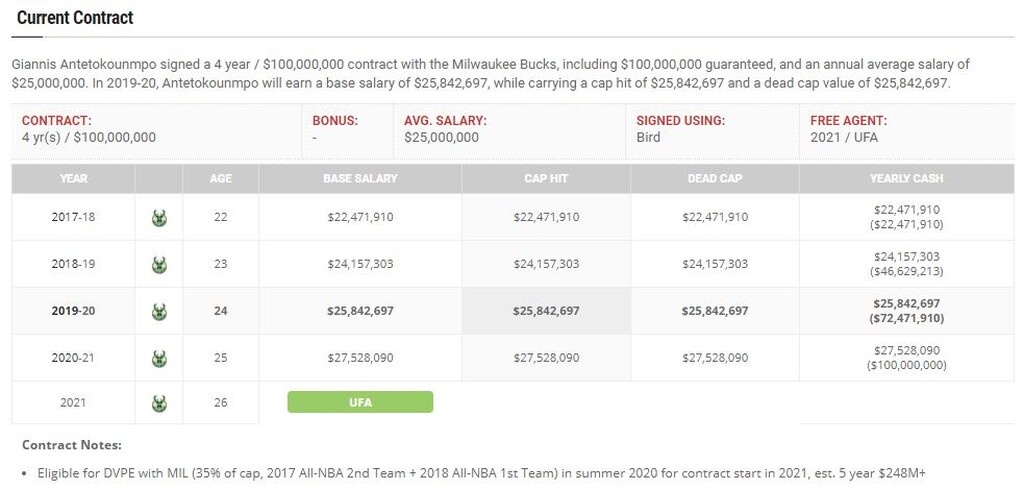Click the YEAR column header
Viewport: 1024px width, 490px height.
click(x=73, y=179)
